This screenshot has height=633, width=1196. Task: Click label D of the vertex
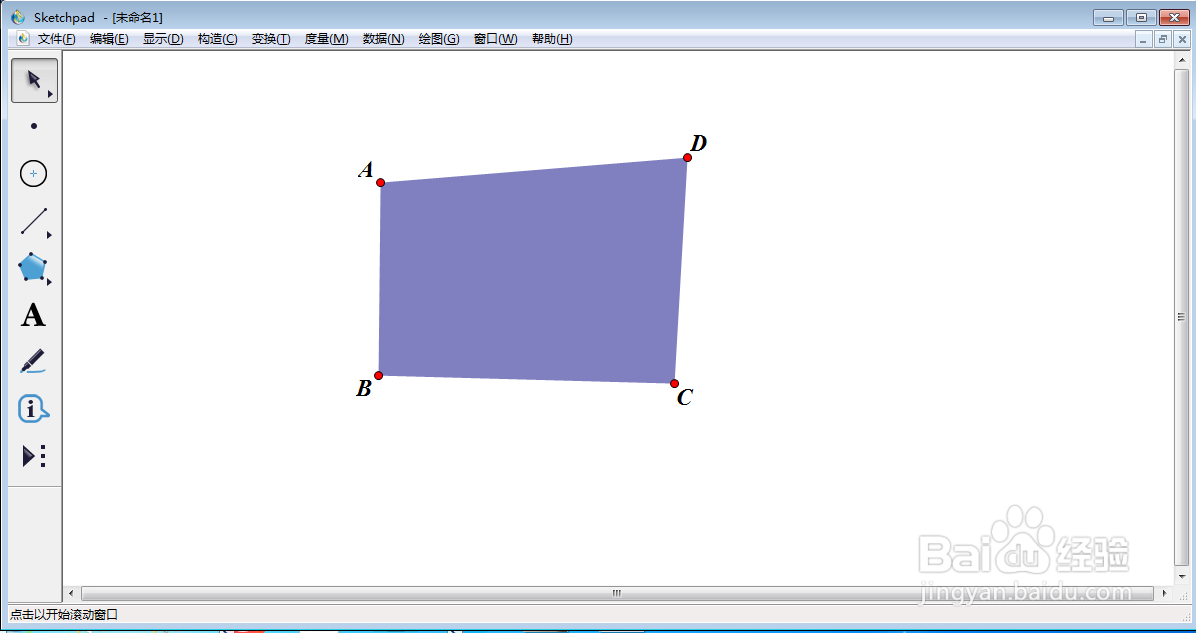coord(699,143)
